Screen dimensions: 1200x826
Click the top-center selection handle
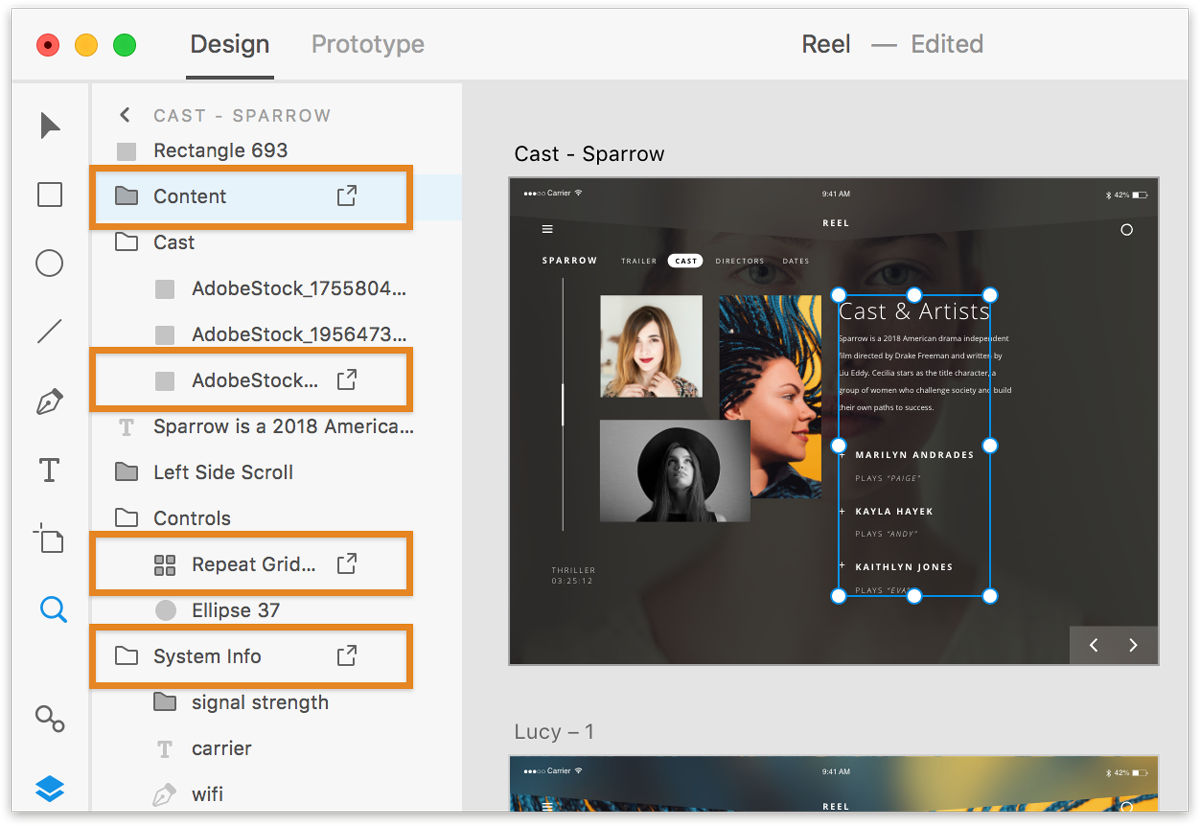tap(914, 295)
